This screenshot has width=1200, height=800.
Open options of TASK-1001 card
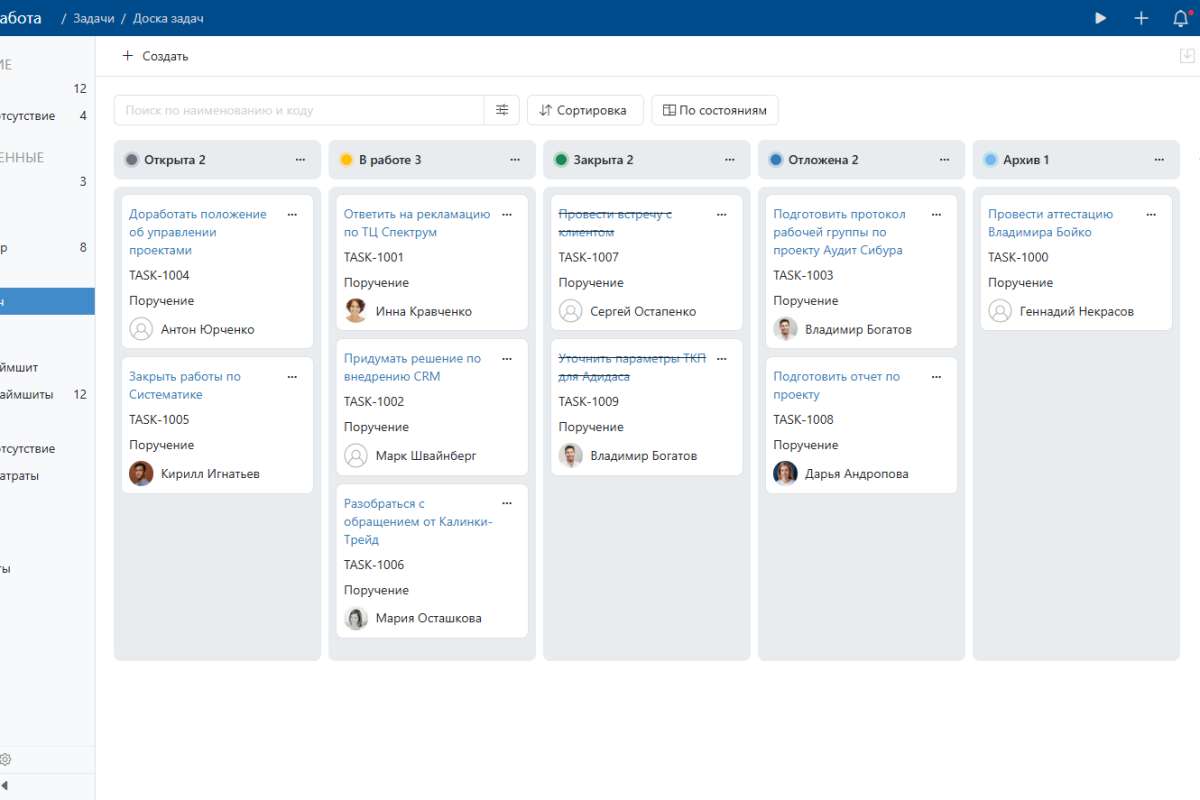coord(507,214)
